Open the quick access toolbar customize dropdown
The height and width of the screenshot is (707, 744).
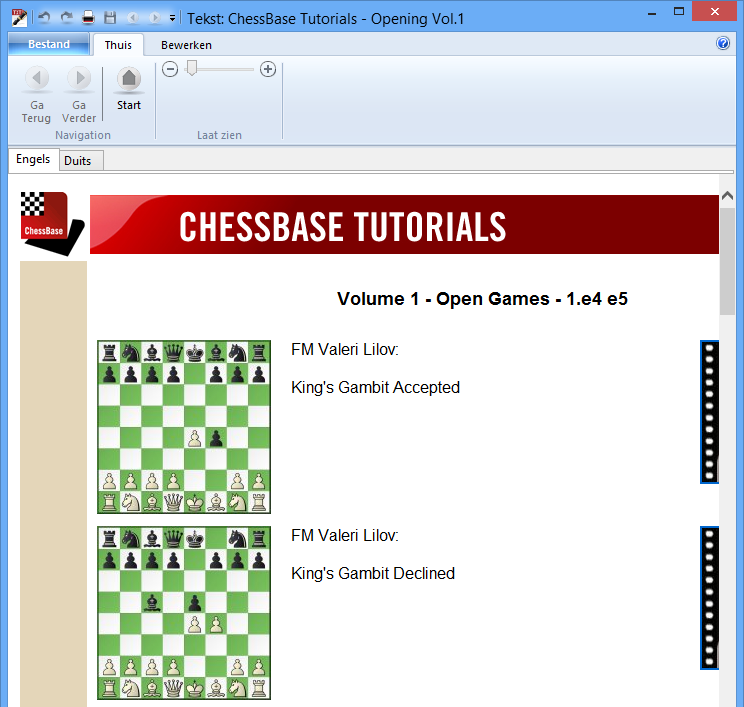[x=172, y=19]
